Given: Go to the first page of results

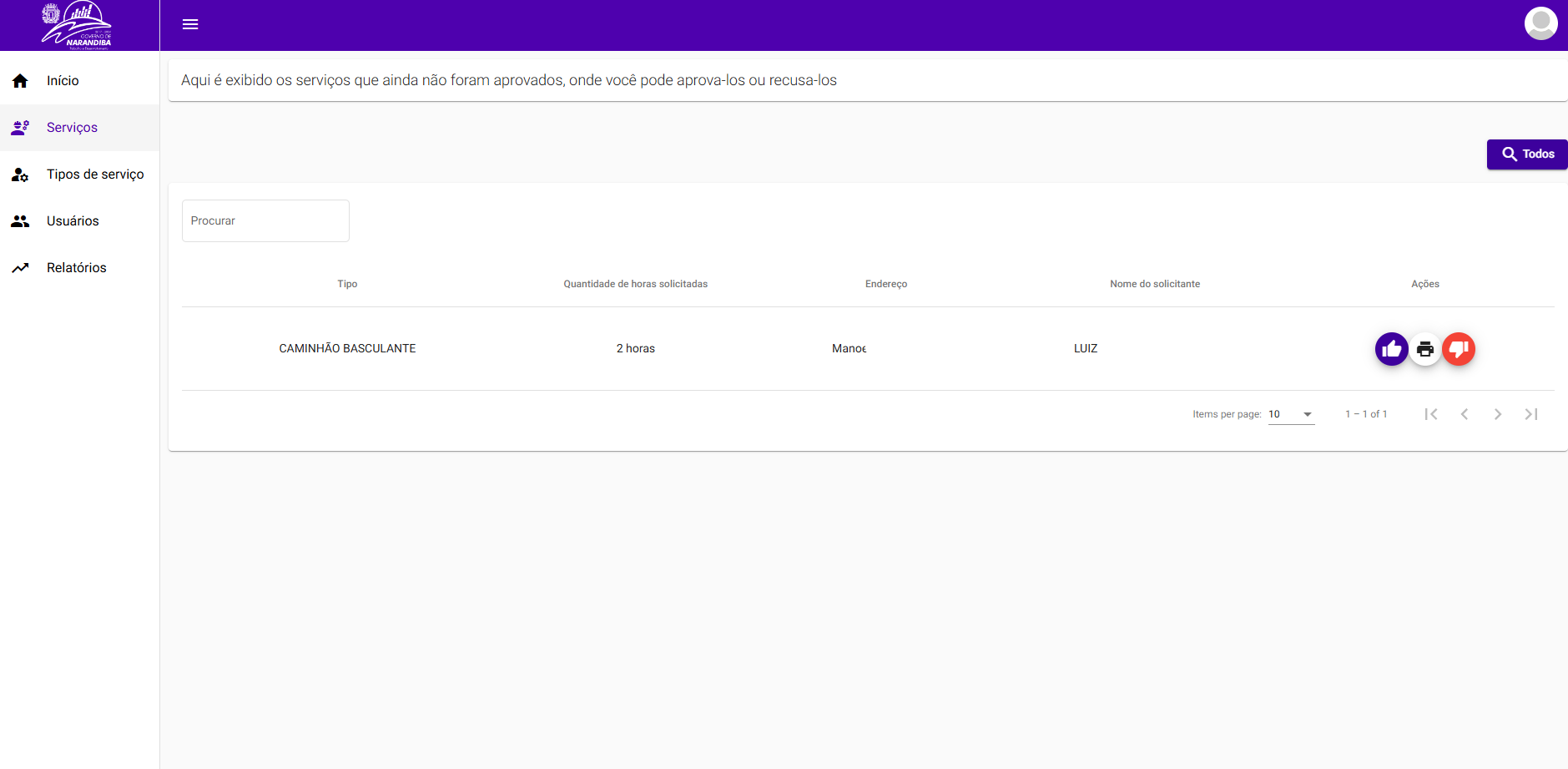Looking at the screenshot, I should click(x=1431, y=414).
